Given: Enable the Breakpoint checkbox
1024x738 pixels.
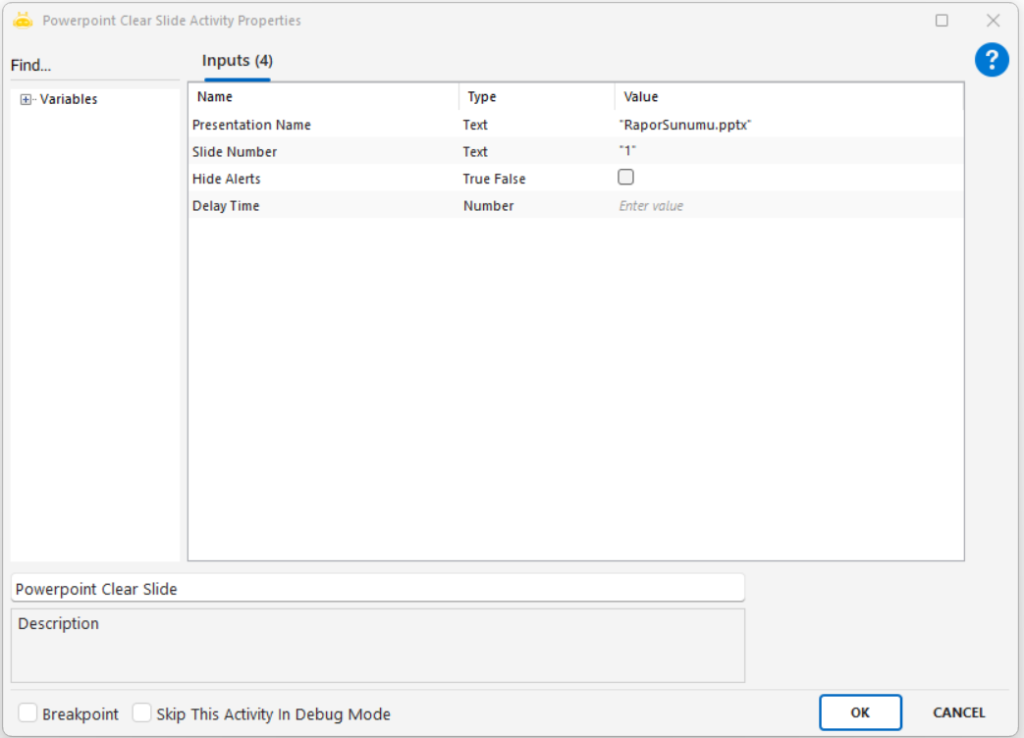Looking at the screenshot, I should [28, 713].
